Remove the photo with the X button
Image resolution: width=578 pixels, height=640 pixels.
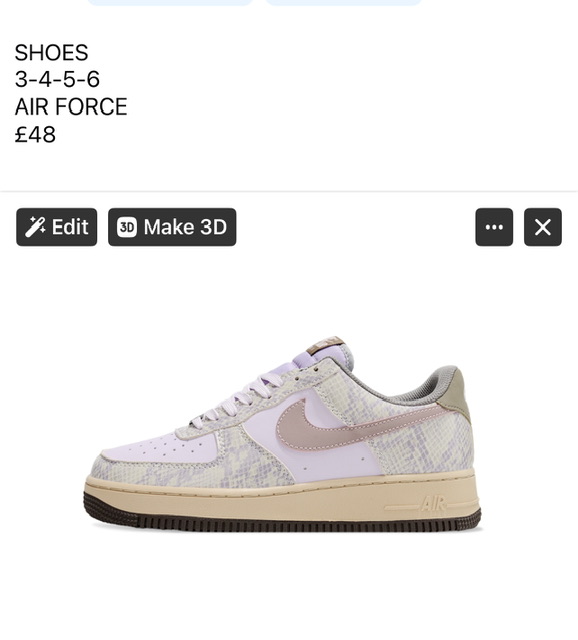(542, 227)
